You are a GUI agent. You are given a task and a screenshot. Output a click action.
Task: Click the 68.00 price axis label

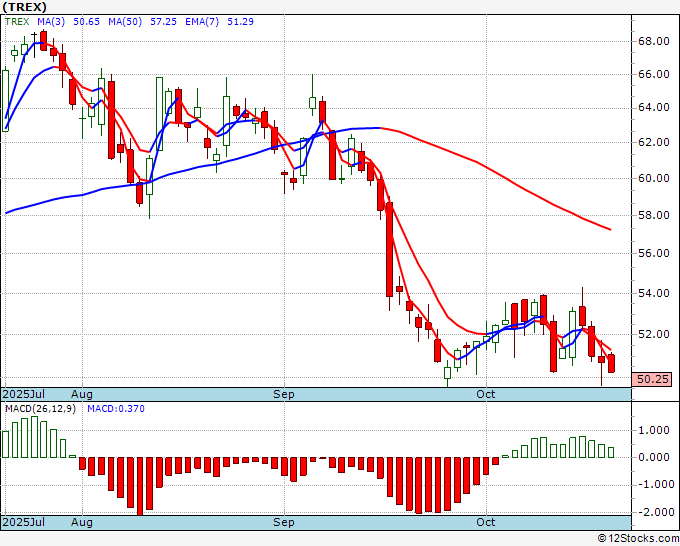[654, 42]
